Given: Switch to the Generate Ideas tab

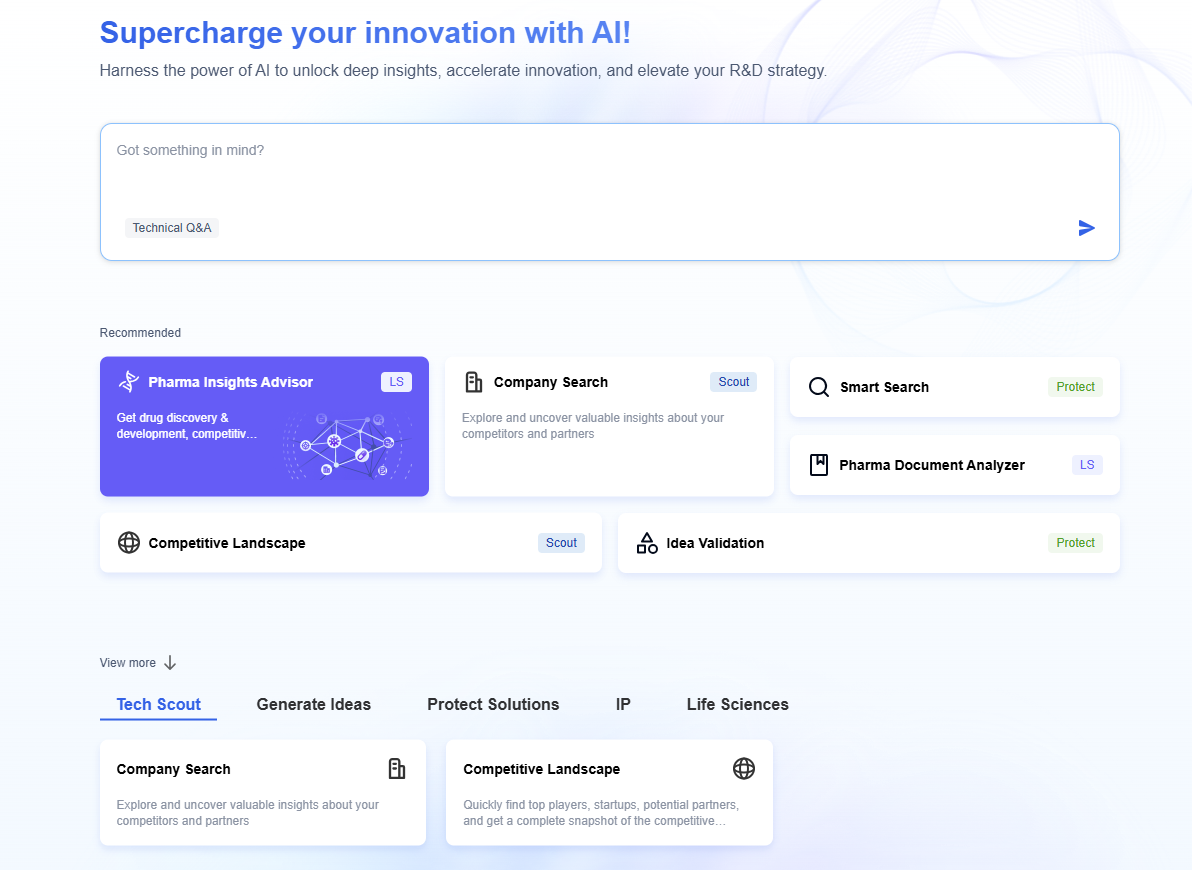Looking at the screenshot, I should (x=313, y=705).
